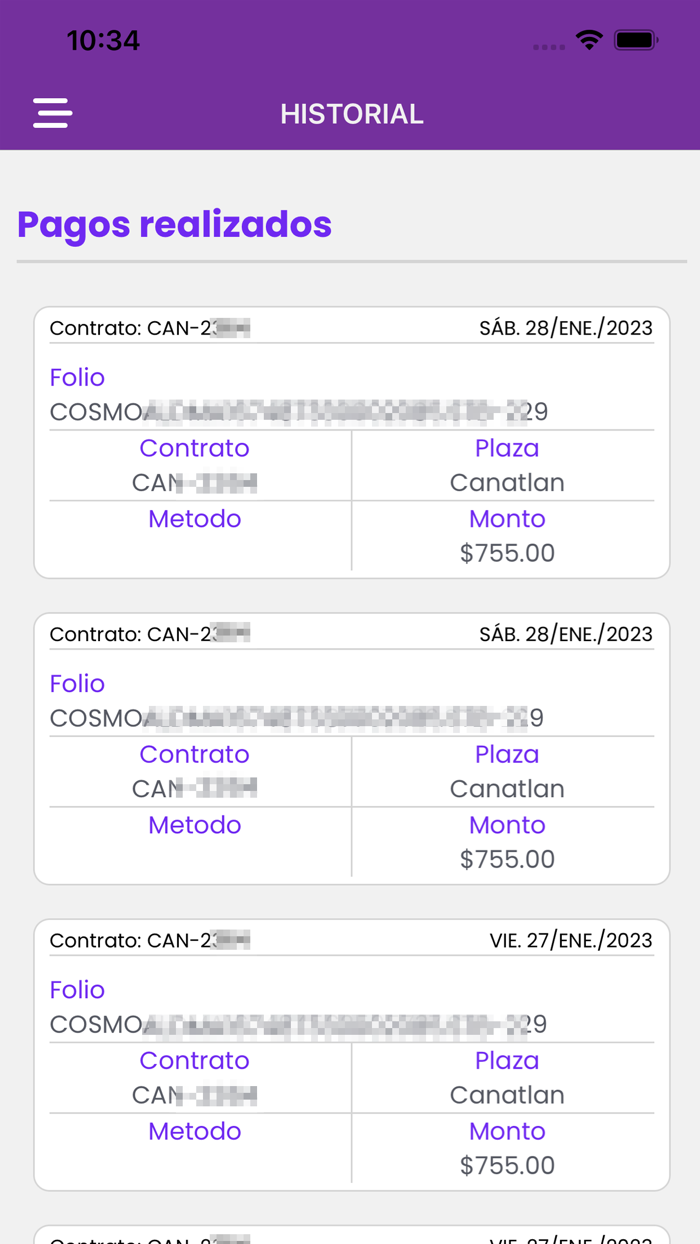Select the $755.00 Monto on the second payment
700x1244 pixels.
[x=507, y=858]
